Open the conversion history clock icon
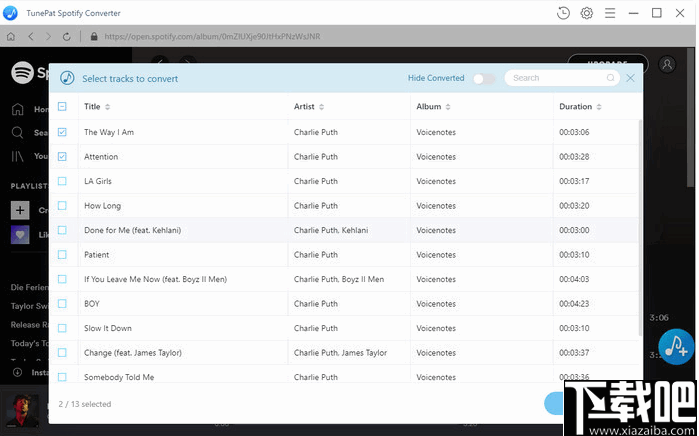Screen dimensions: 699x436 point(563,13)
